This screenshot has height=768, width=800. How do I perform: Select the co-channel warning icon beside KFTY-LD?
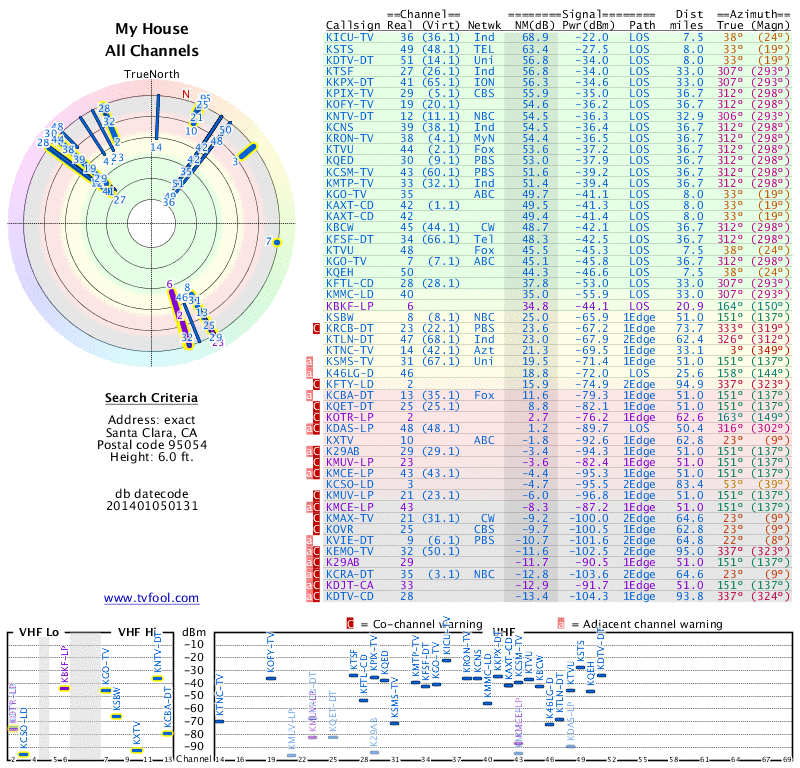[317, 383]
